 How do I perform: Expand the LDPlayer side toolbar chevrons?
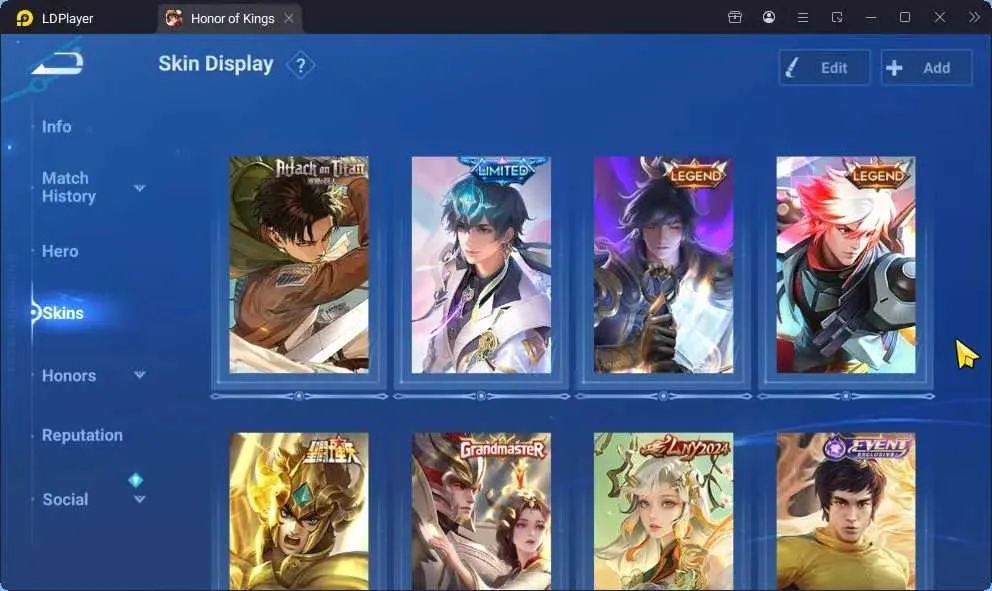coord(974,17)
